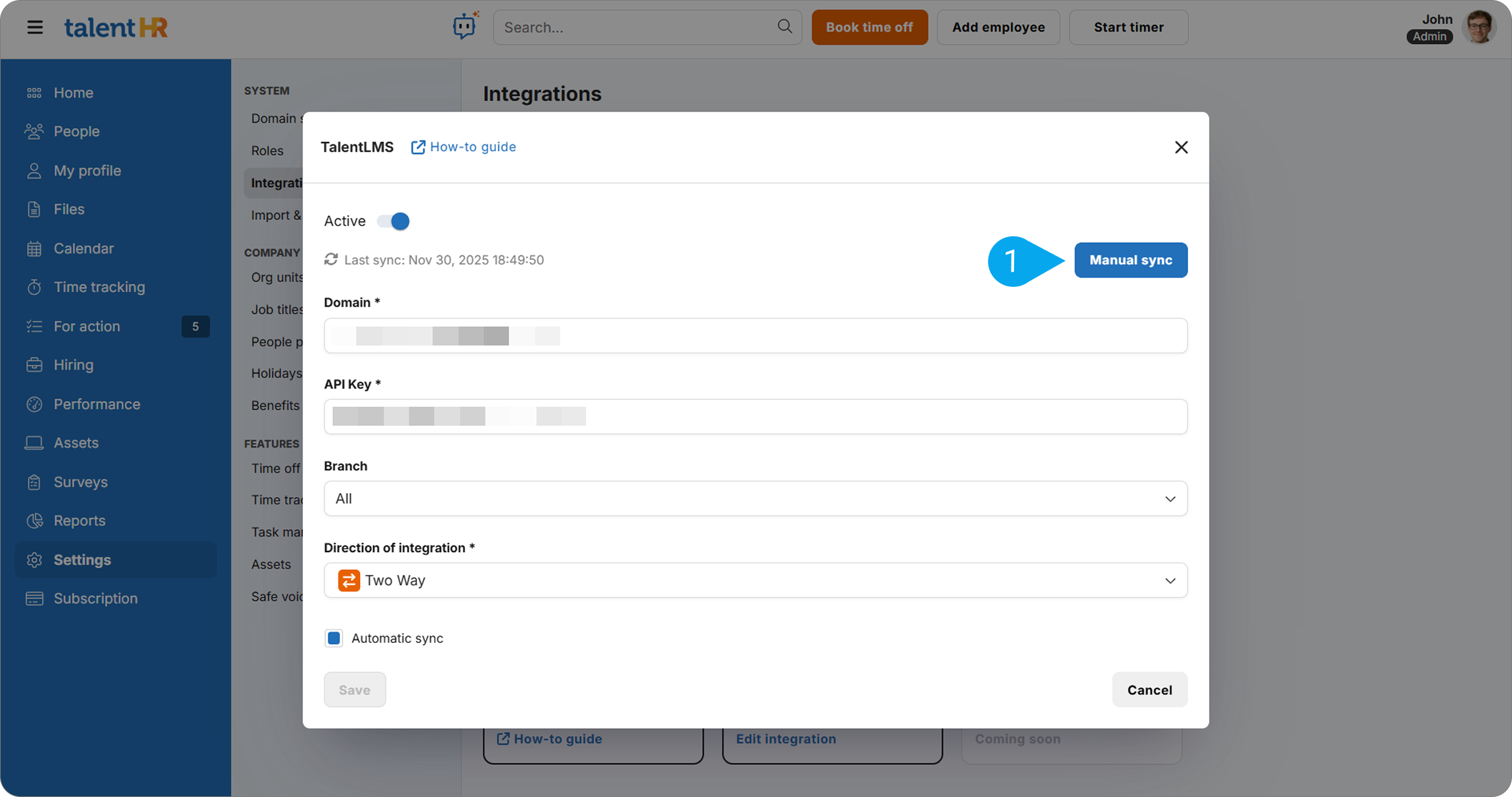Go to Subscription in the sidebar

pos(95,599)
